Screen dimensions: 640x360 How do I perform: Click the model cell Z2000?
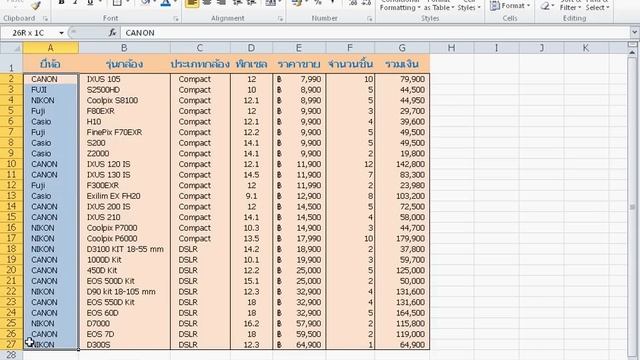[x=124, y=153]
